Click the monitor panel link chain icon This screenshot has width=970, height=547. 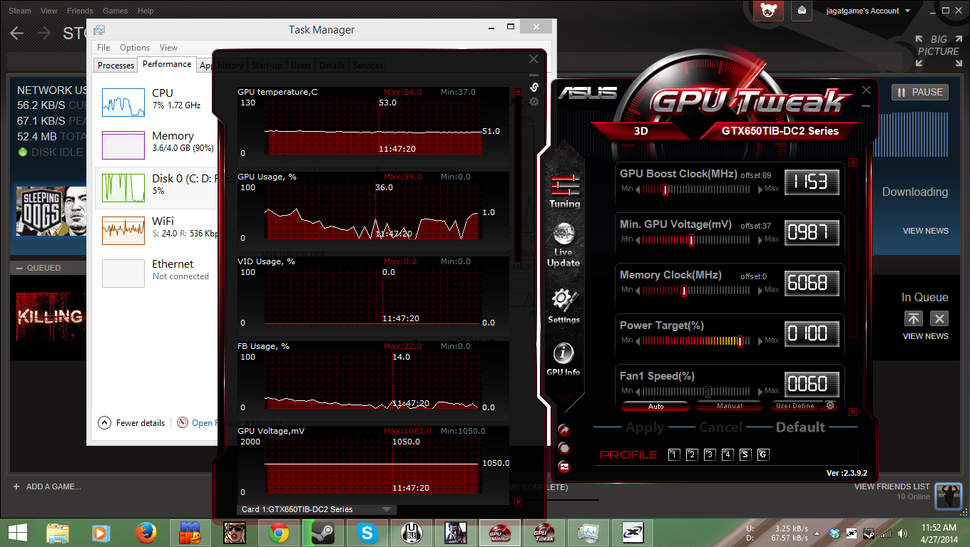533,86
